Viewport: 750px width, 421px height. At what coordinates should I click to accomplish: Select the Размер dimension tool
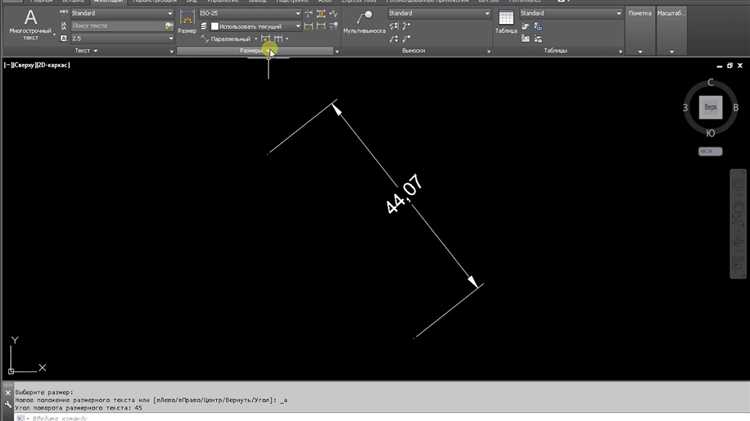click(x=187, y=22)
